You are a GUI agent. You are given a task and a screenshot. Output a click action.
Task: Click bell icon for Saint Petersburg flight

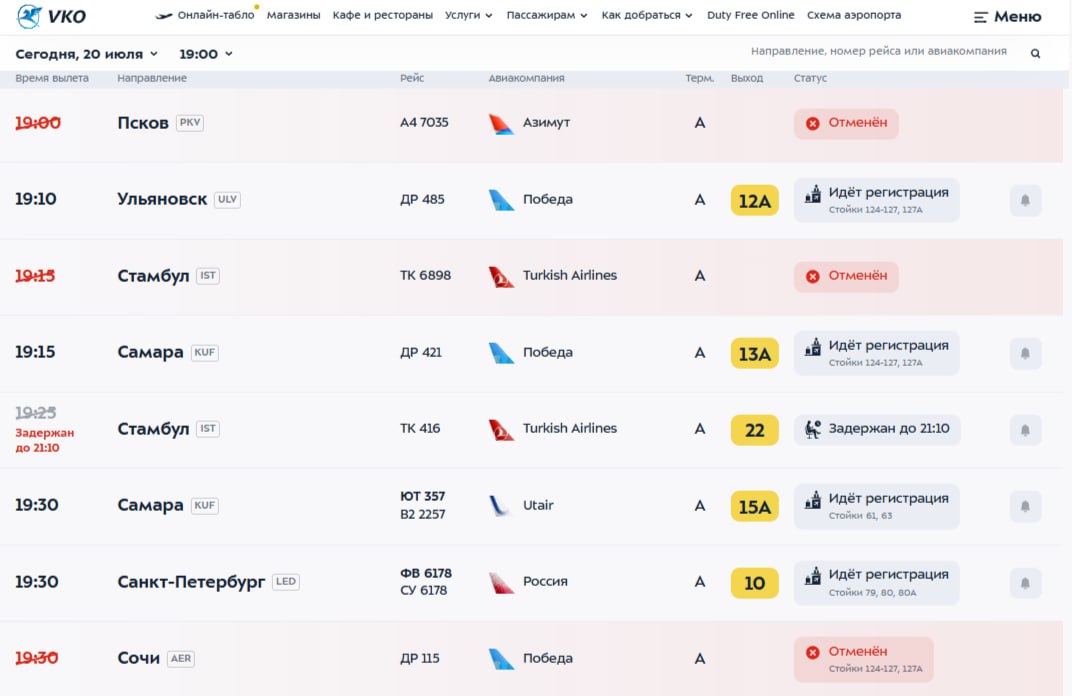coord(1025,583)
